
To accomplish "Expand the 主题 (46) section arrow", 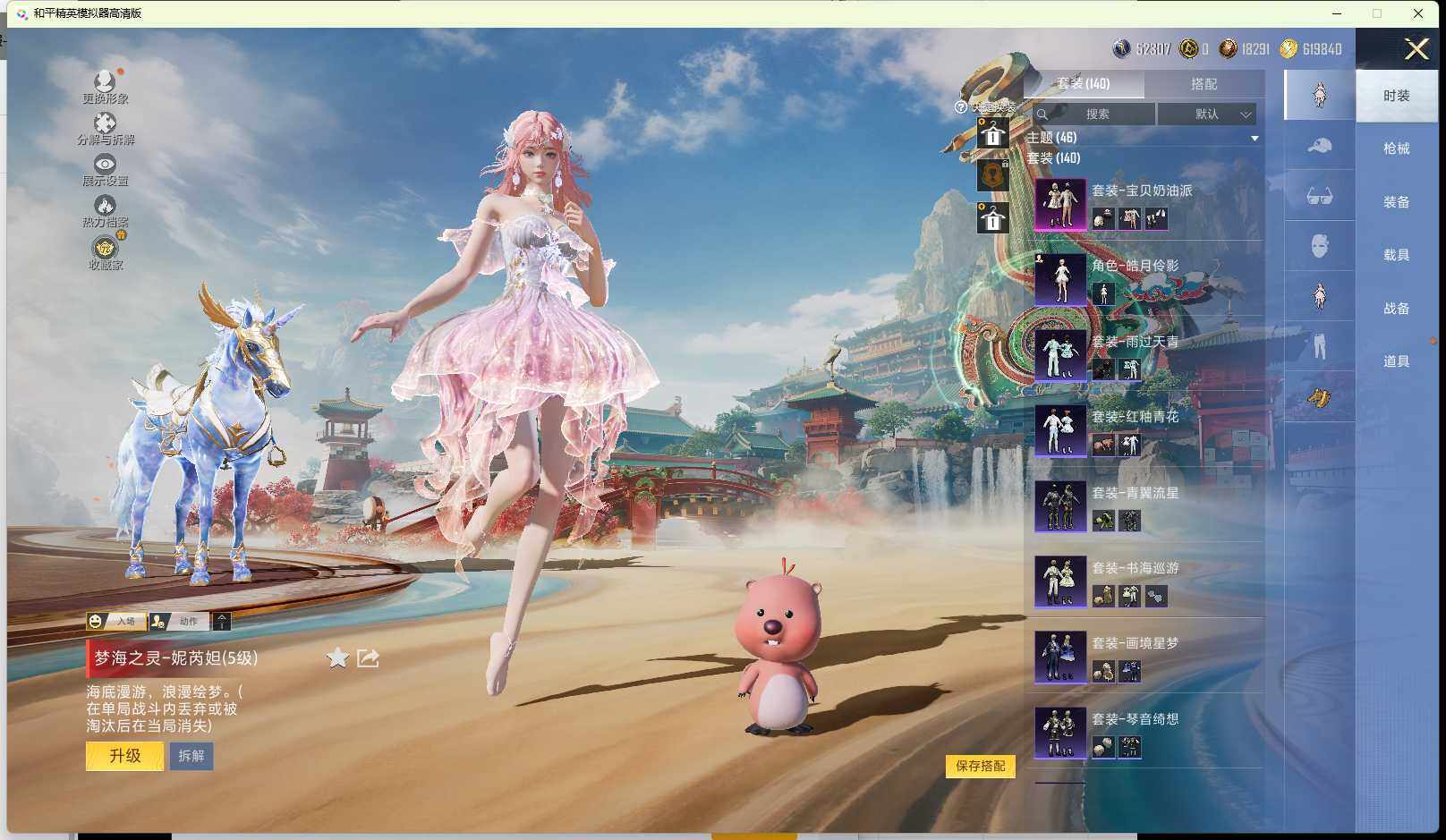I will tap(1255, 138).
